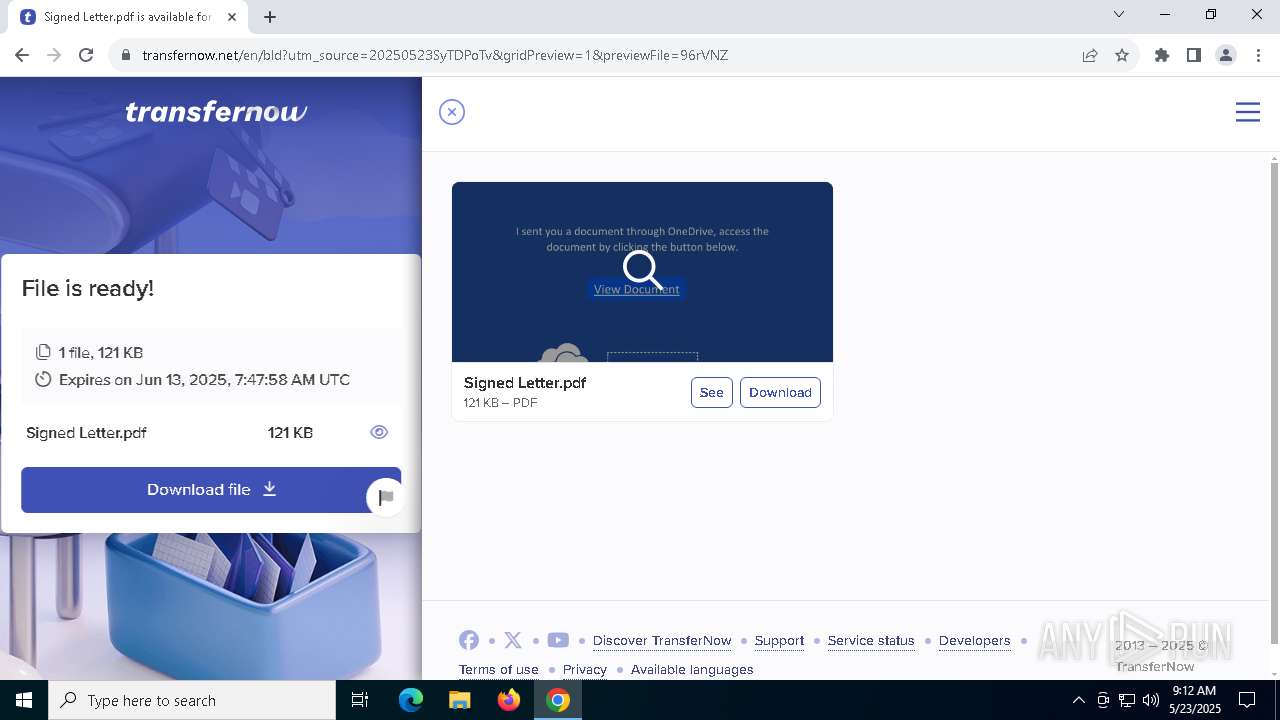Open the Signed Letter.pdf thumbnail preview
Screen dimensions: 1280x720
tap(642, 272)
